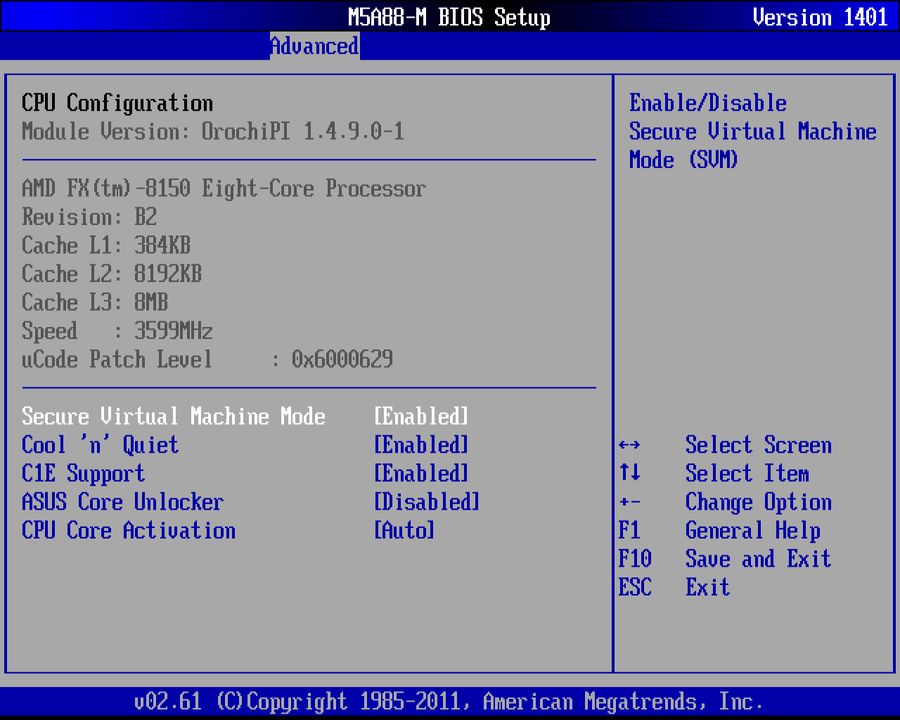Click the American Megatrends copyright footer

point(448,702)
